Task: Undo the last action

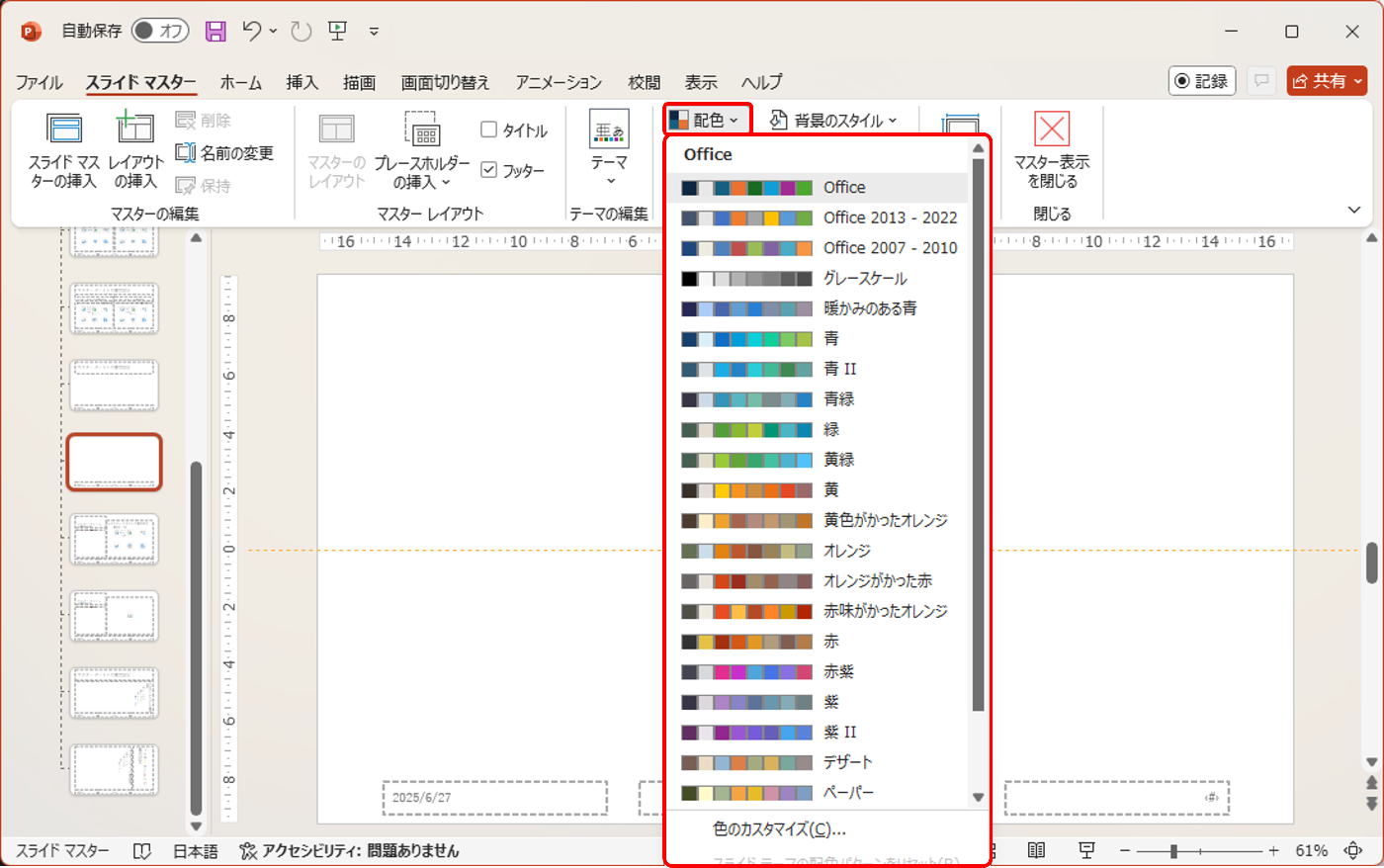Action: coord(253,31)
